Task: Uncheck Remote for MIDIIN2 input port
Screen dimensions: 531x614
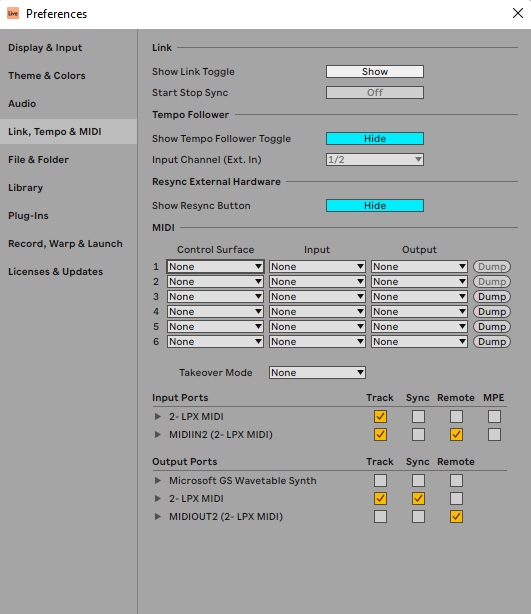Action: 456,435
